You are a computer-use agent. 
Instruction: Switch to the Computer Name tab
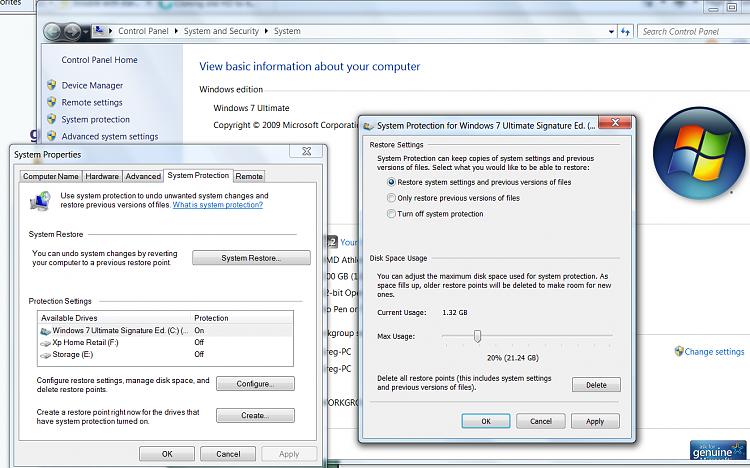point(51,176)
